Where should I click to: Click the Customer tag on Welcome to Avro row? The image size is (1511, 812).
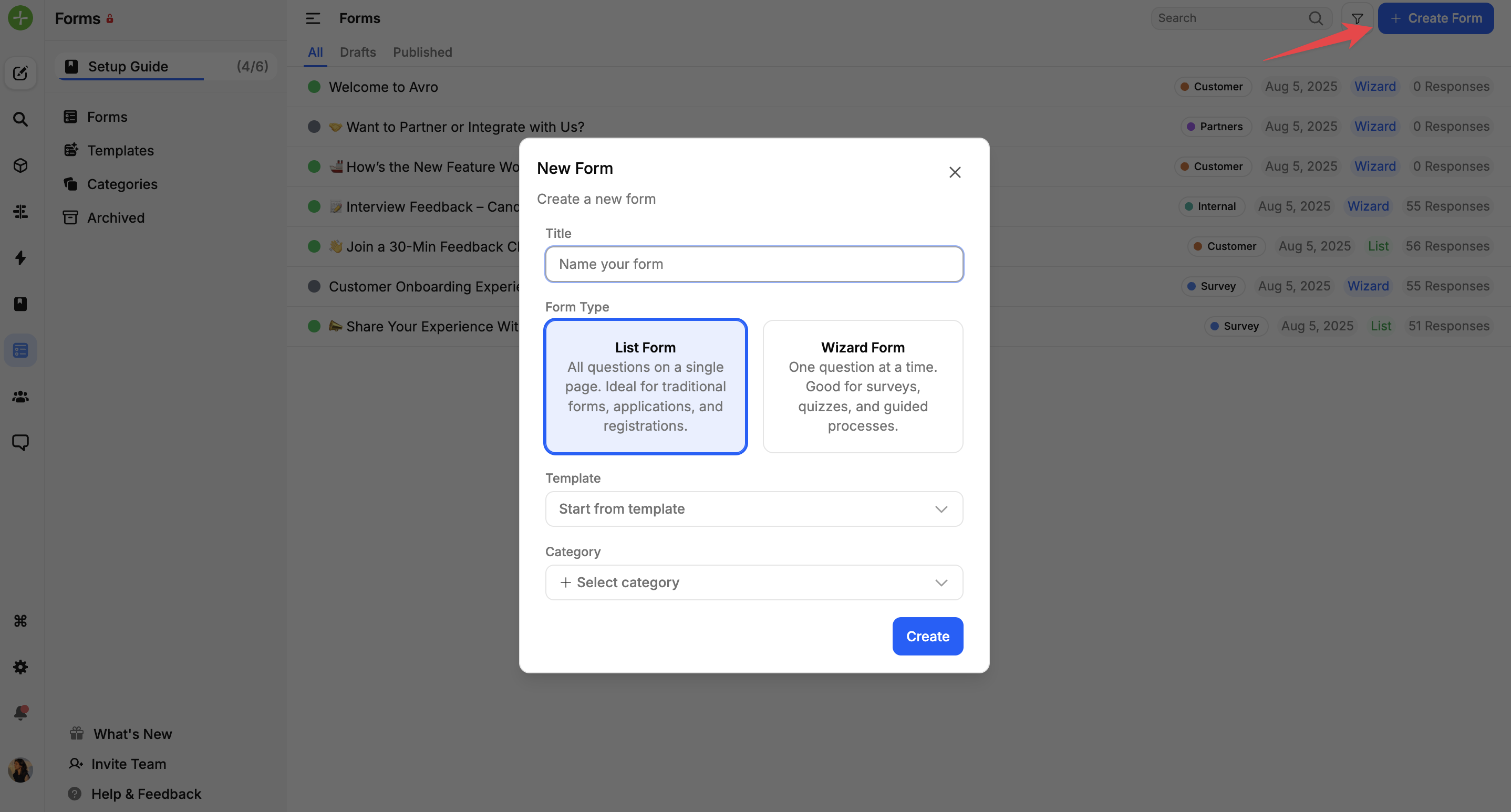1212,87
